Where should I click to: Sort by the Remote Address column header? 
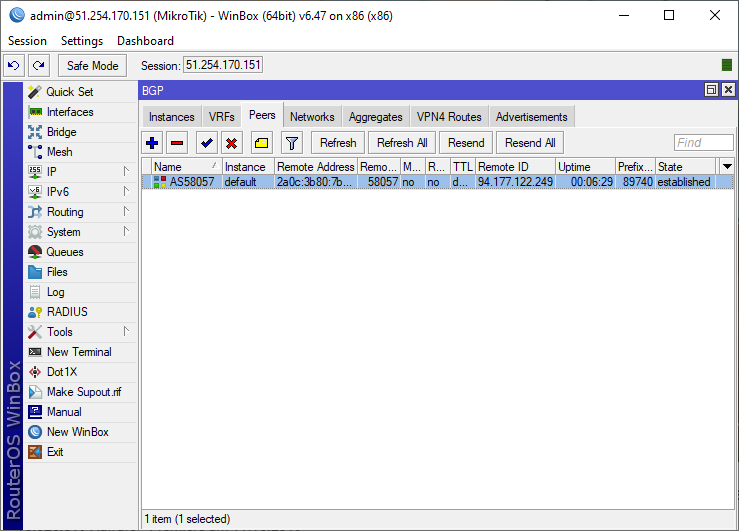point(316,167)
